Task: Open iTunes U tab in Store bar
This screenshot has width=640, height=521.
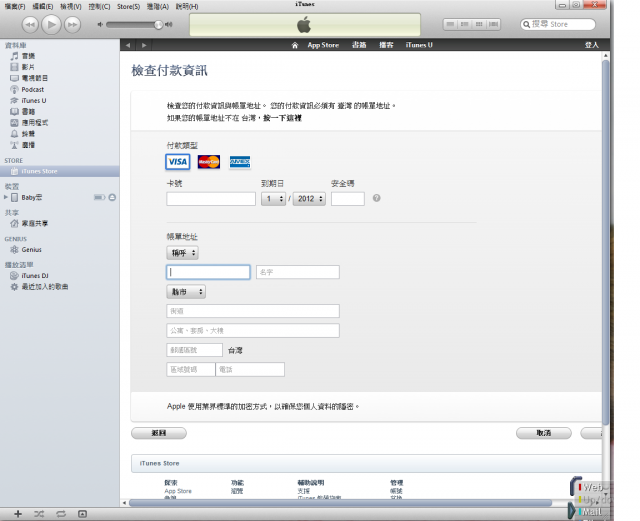Action: coord(419,45)
